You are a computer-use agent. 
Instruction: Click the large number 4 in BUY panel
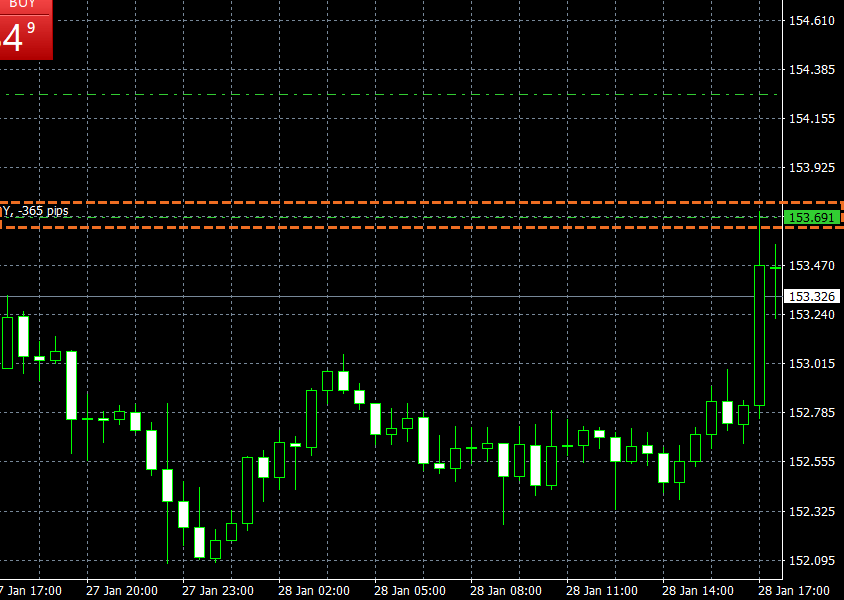(14, 38)
